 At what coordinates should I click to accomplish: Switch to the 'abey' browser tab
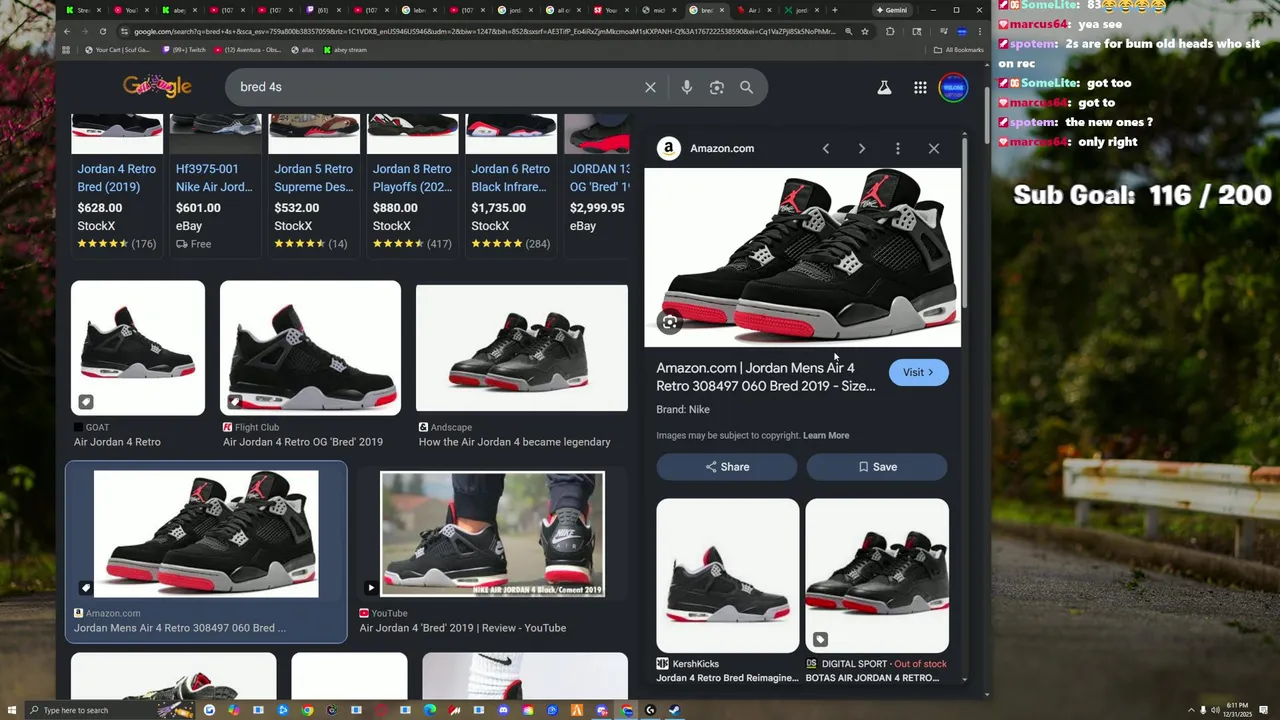178,10
